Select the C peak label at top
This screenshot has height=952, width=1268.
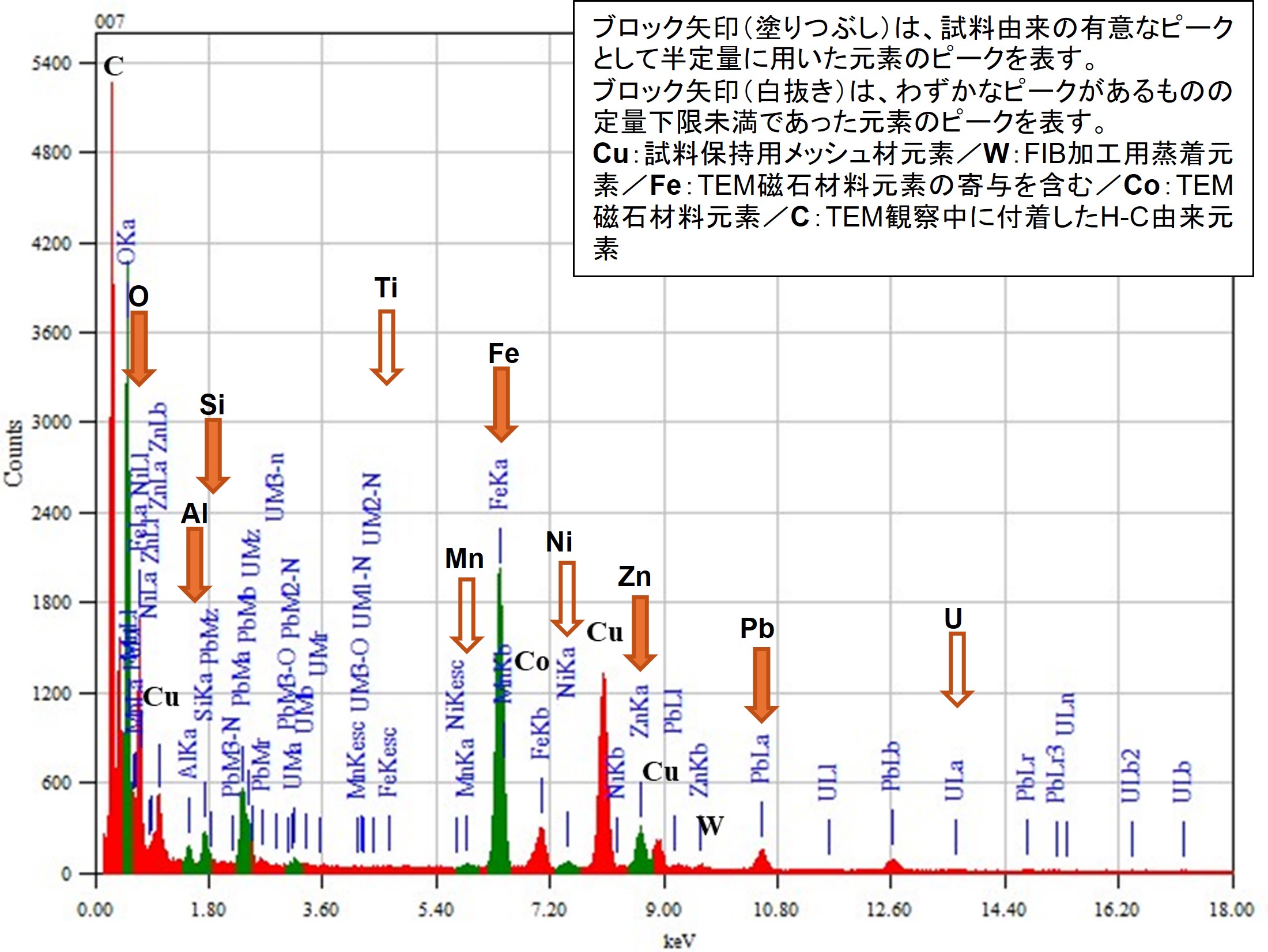(x=114, y=66)
